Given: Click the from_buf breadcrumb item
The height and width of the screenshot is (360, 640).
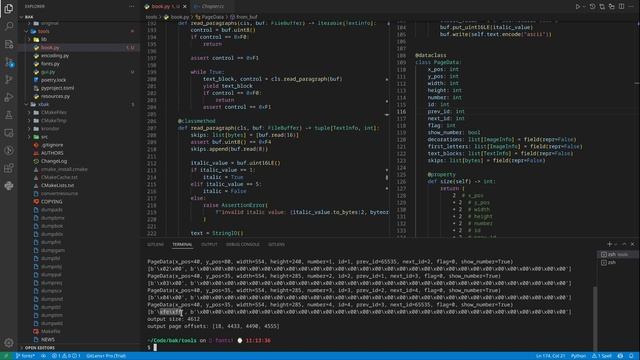Looking at the screenshot, I should point(244,17).
